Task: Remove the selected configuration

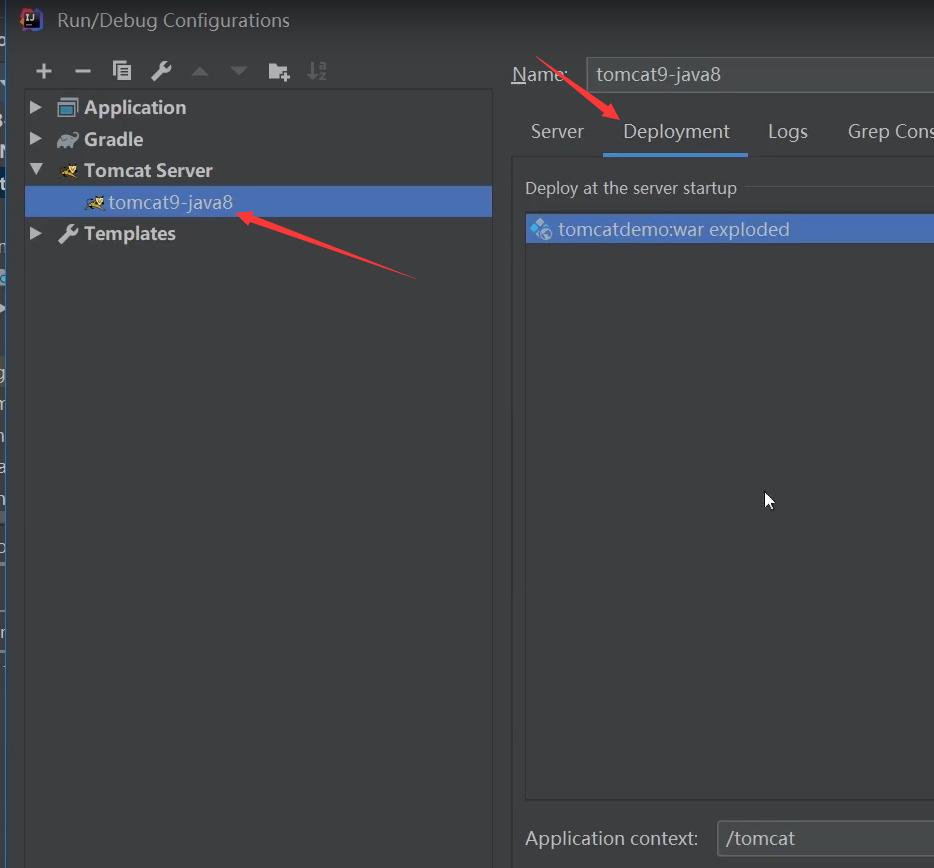Action: pyautogui.click(x=83, y=71)
